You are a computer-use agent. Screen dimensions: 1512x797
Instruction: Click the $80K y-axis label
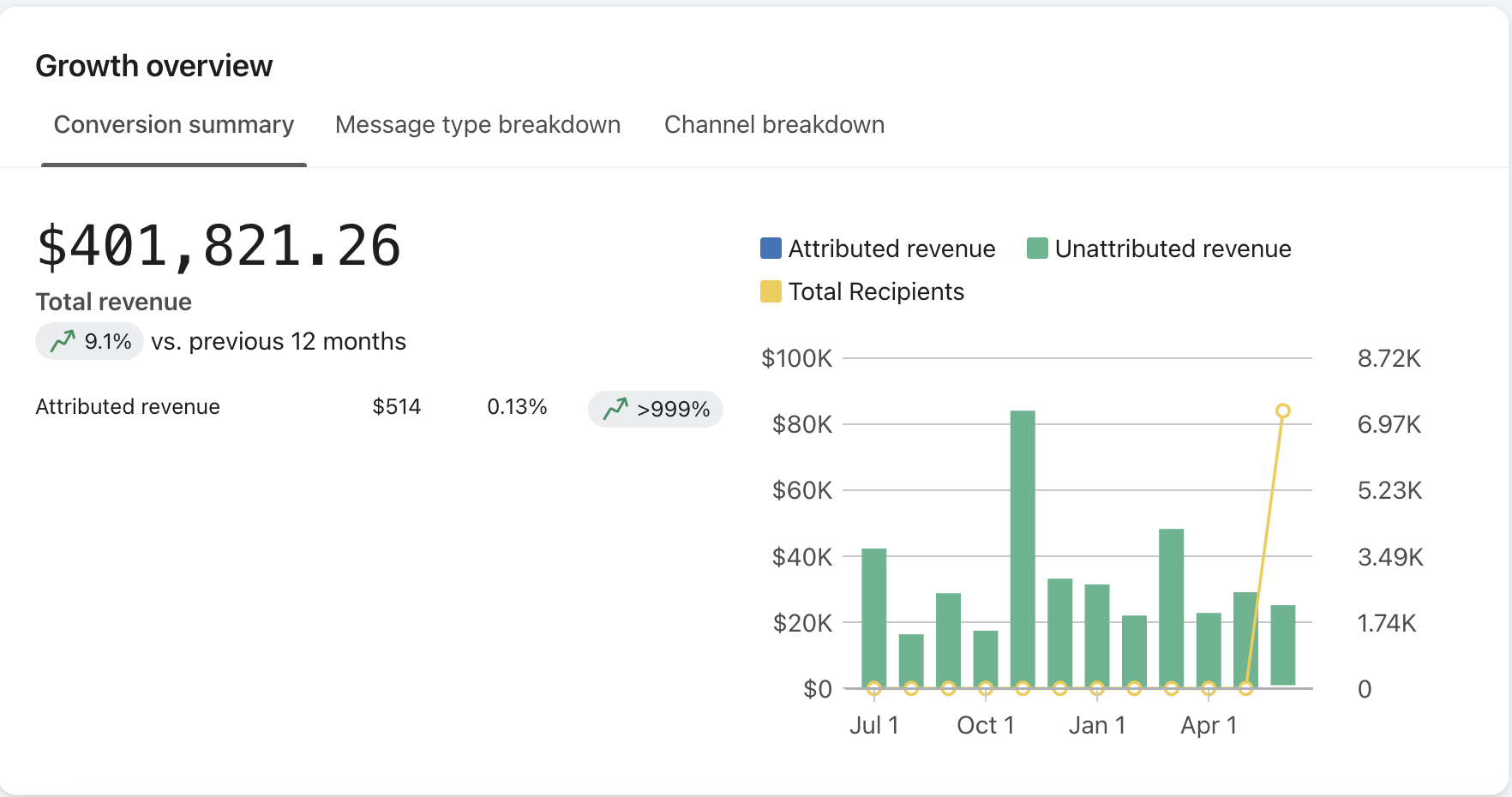802,424
